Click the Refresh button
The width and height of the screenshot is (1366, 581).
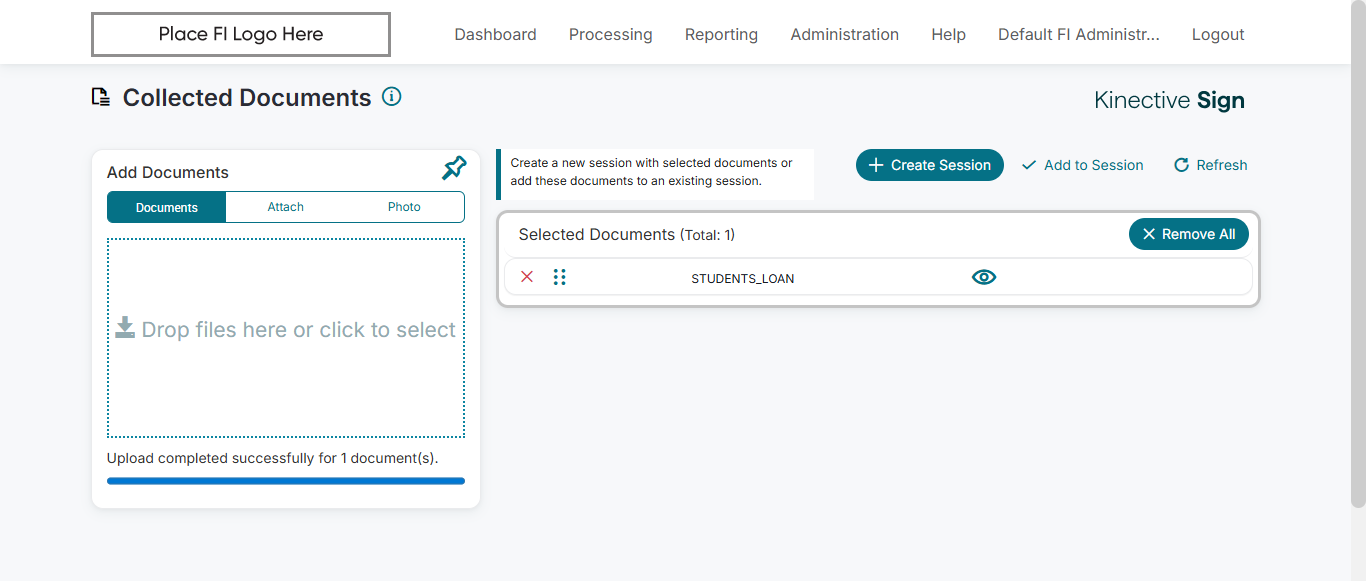pos(1211,165)
